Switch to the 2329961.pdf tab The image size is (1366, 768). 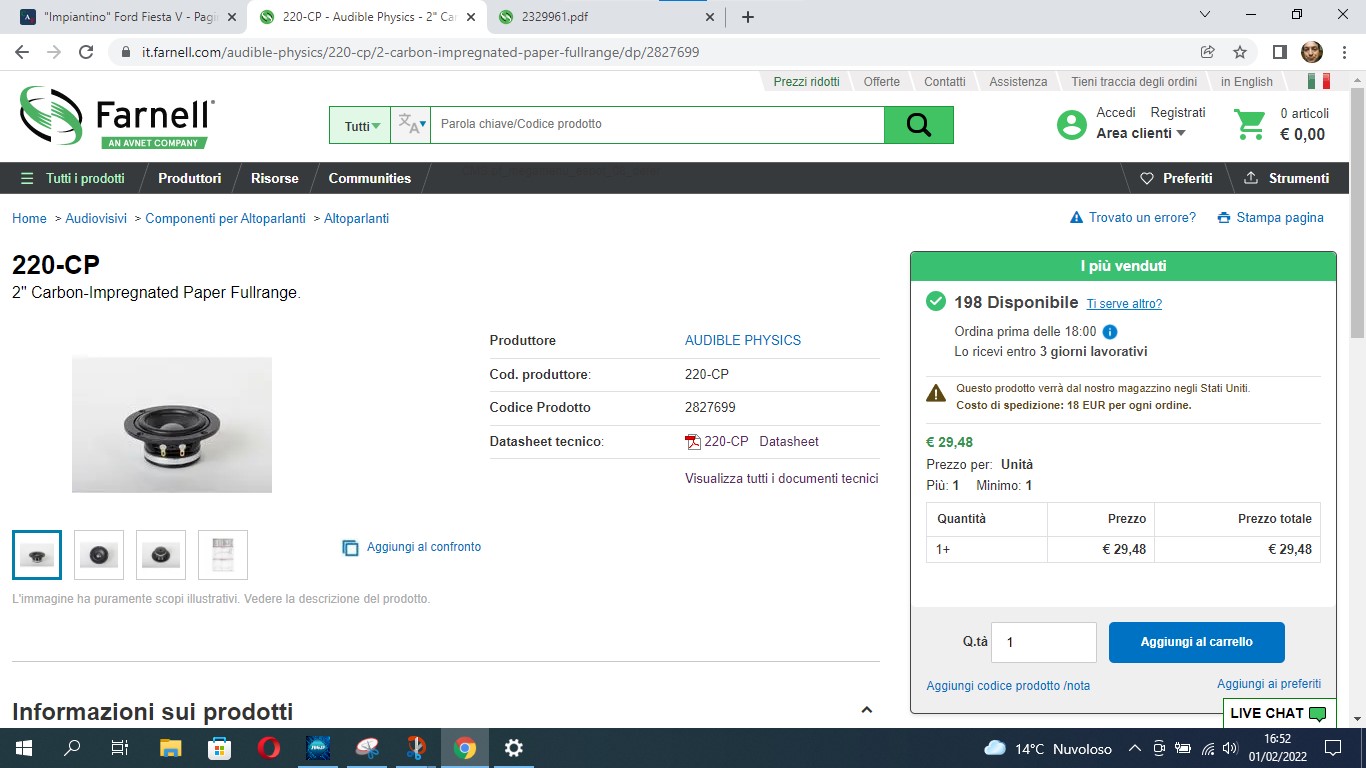pyautogui.click(x=605, y=17)
